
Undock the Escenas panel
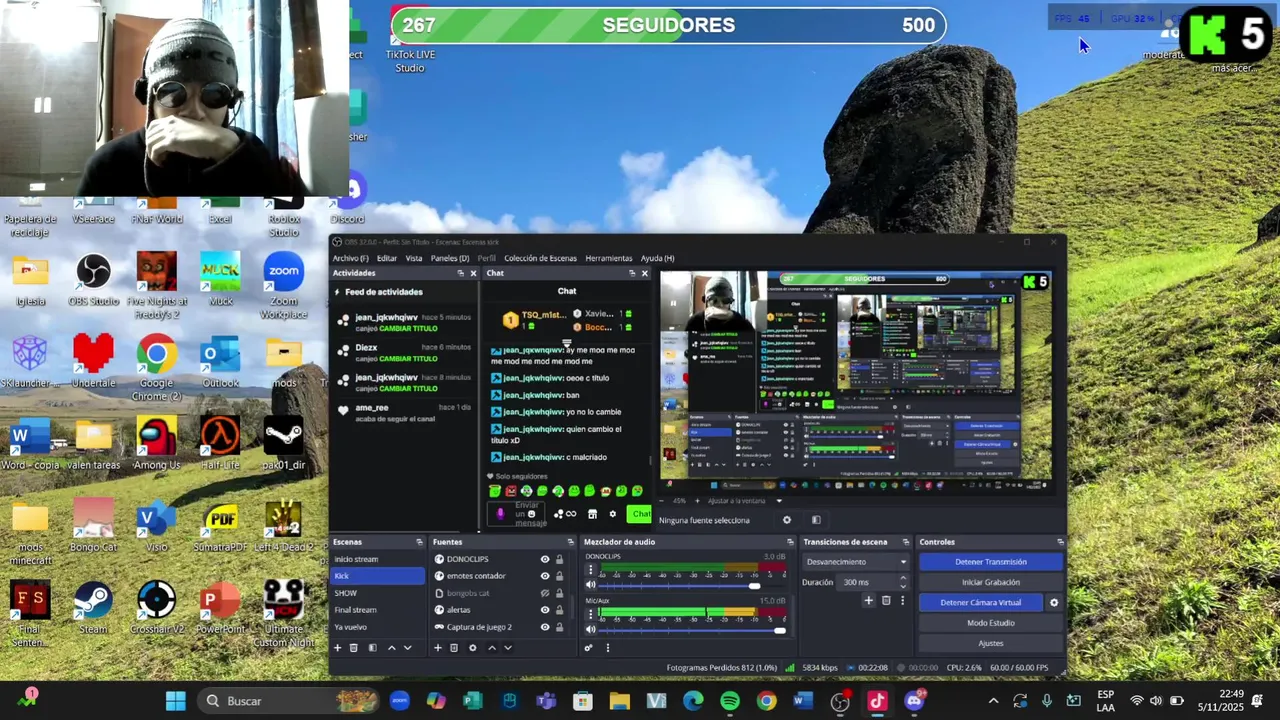419,542
